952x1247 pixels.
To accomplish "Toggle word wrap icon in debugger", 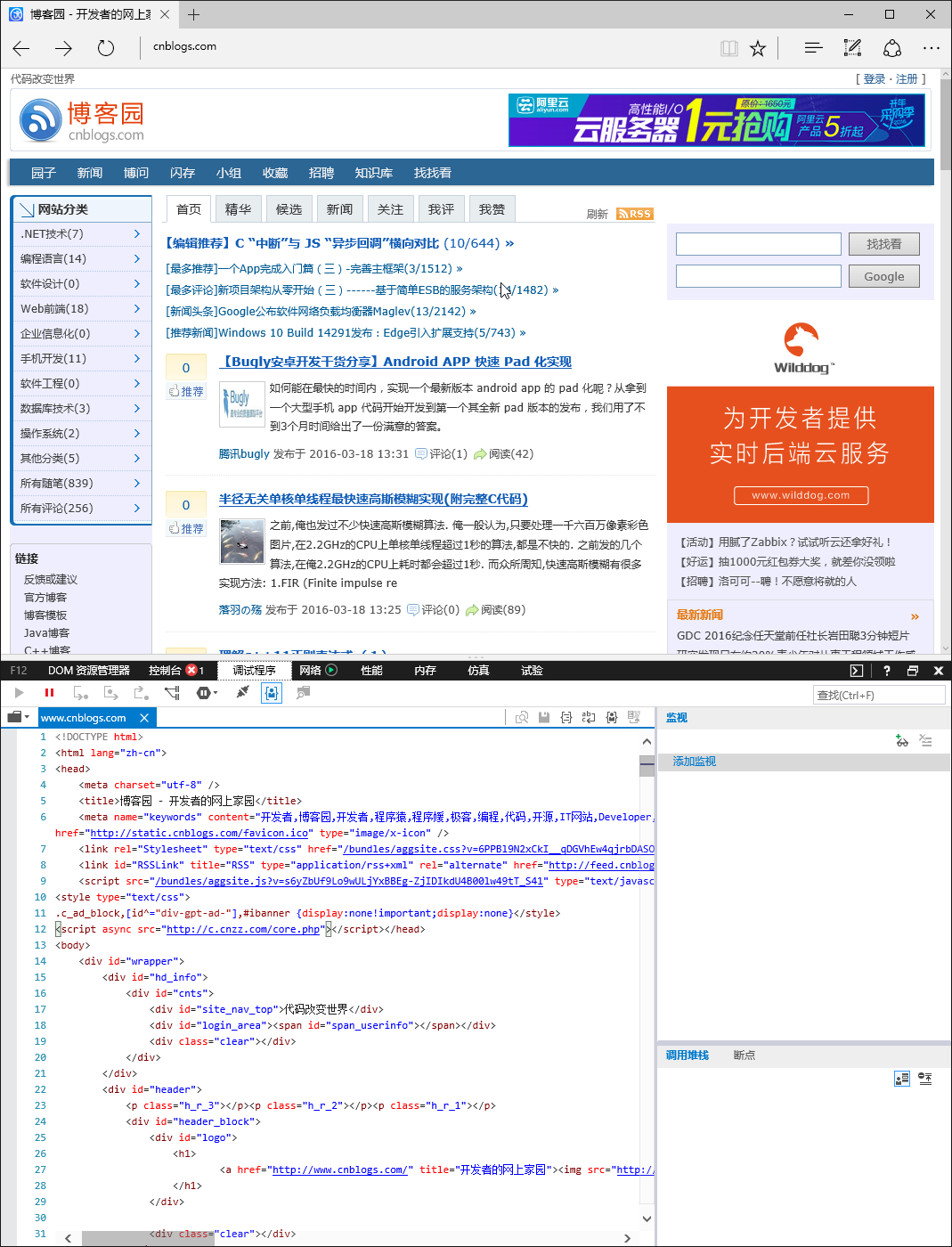I will (x=589, y=717).
